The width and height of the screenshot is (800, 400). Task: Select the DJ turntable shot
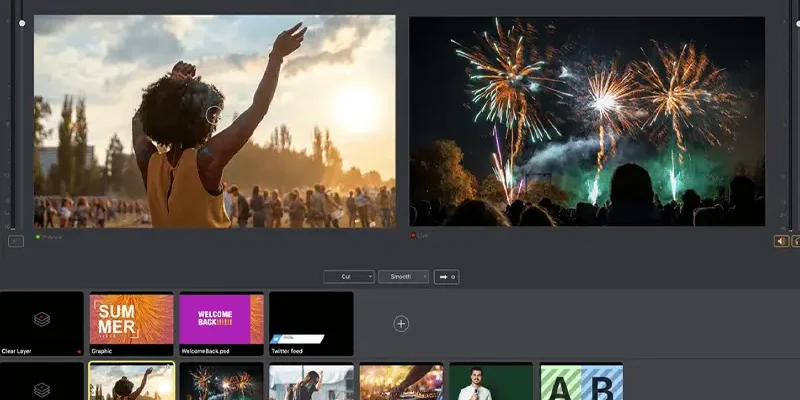coord(401,382)
